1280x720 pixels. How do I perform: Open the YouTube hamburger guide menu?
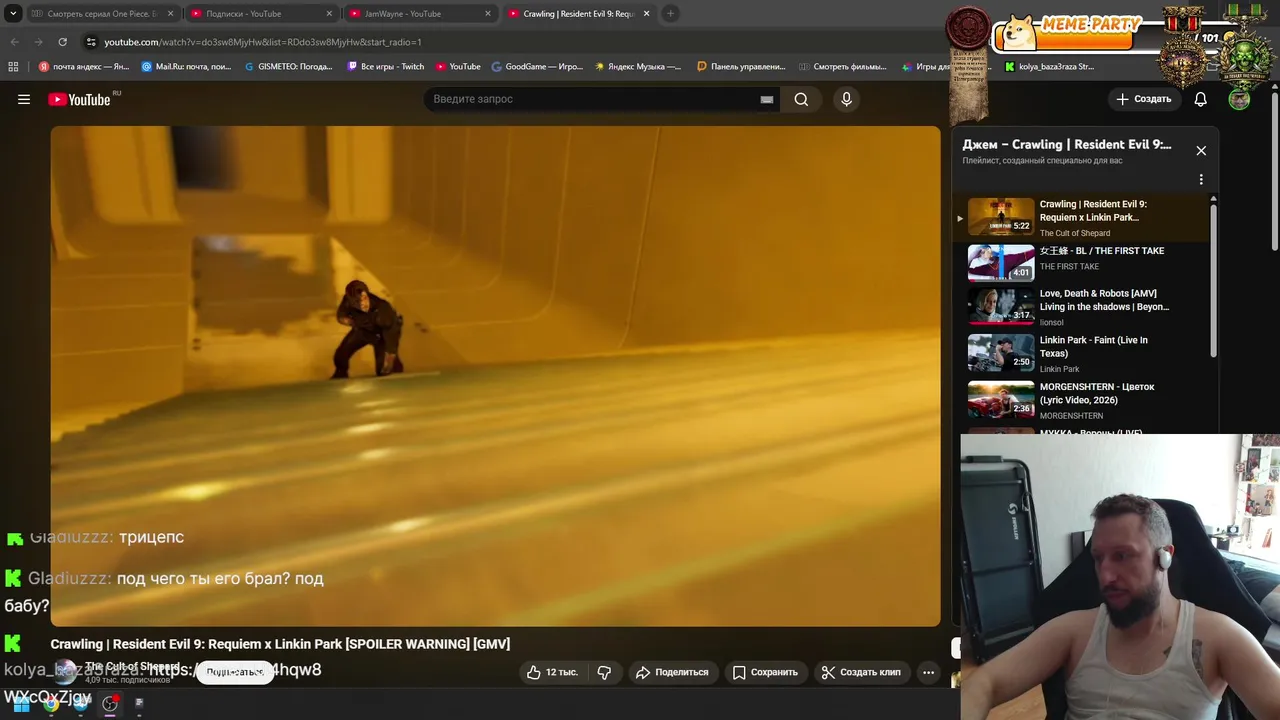pyautogui.click(x=24, y=99)
